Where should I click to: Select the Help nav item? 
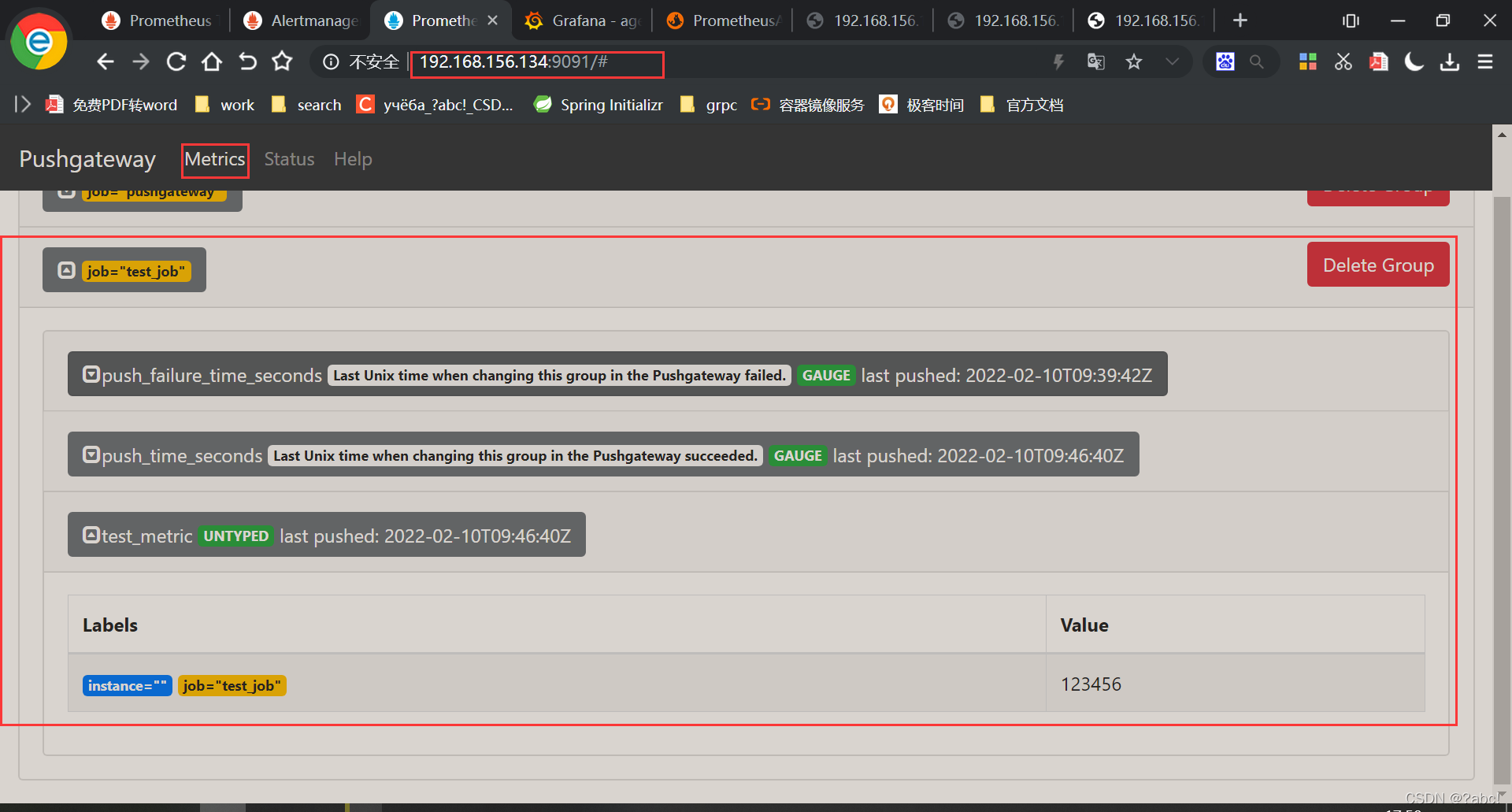[353, 160]
